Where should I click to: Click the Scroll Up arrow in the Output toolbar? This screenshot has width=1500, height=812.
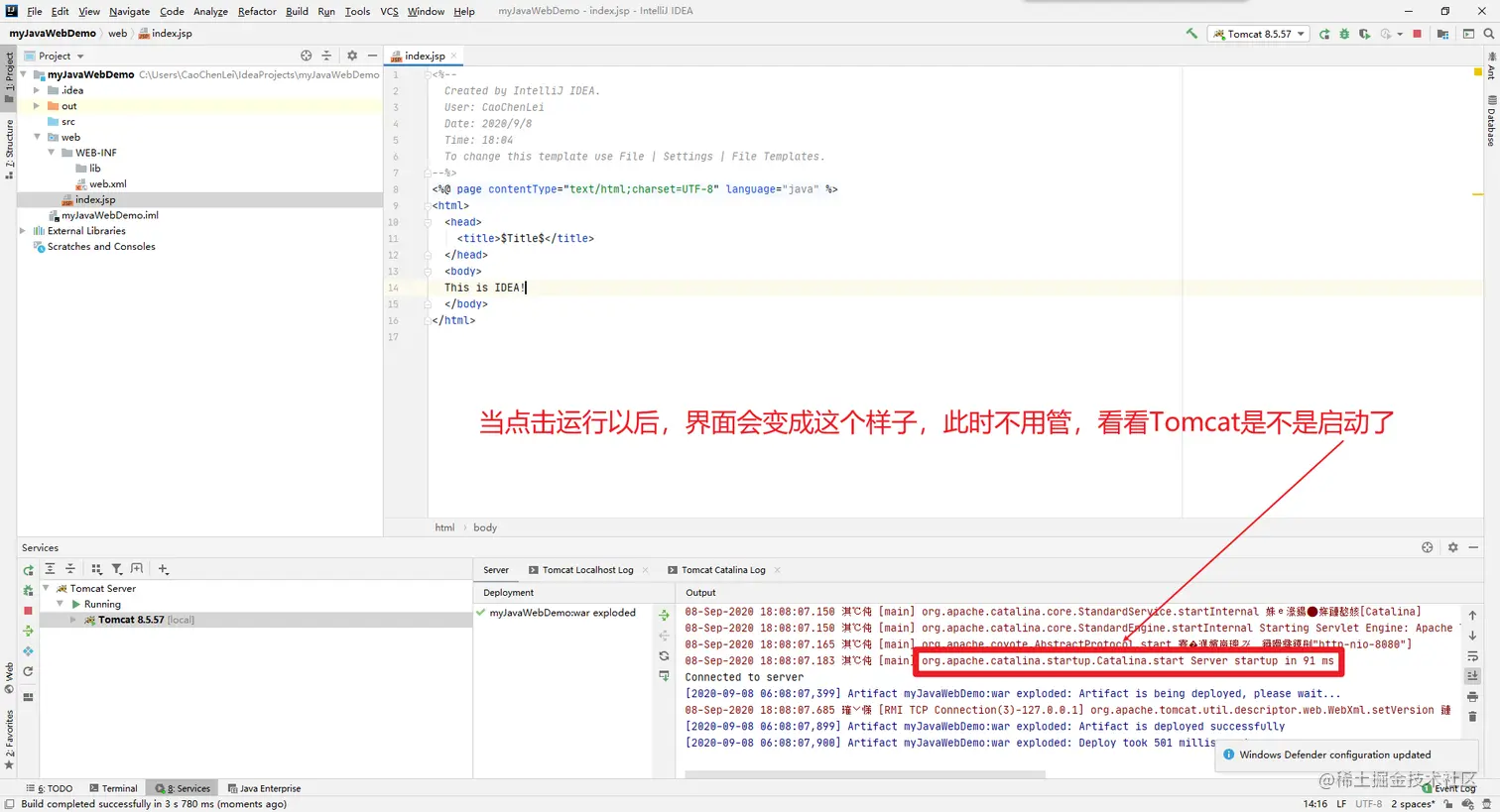click(1472, 616)
